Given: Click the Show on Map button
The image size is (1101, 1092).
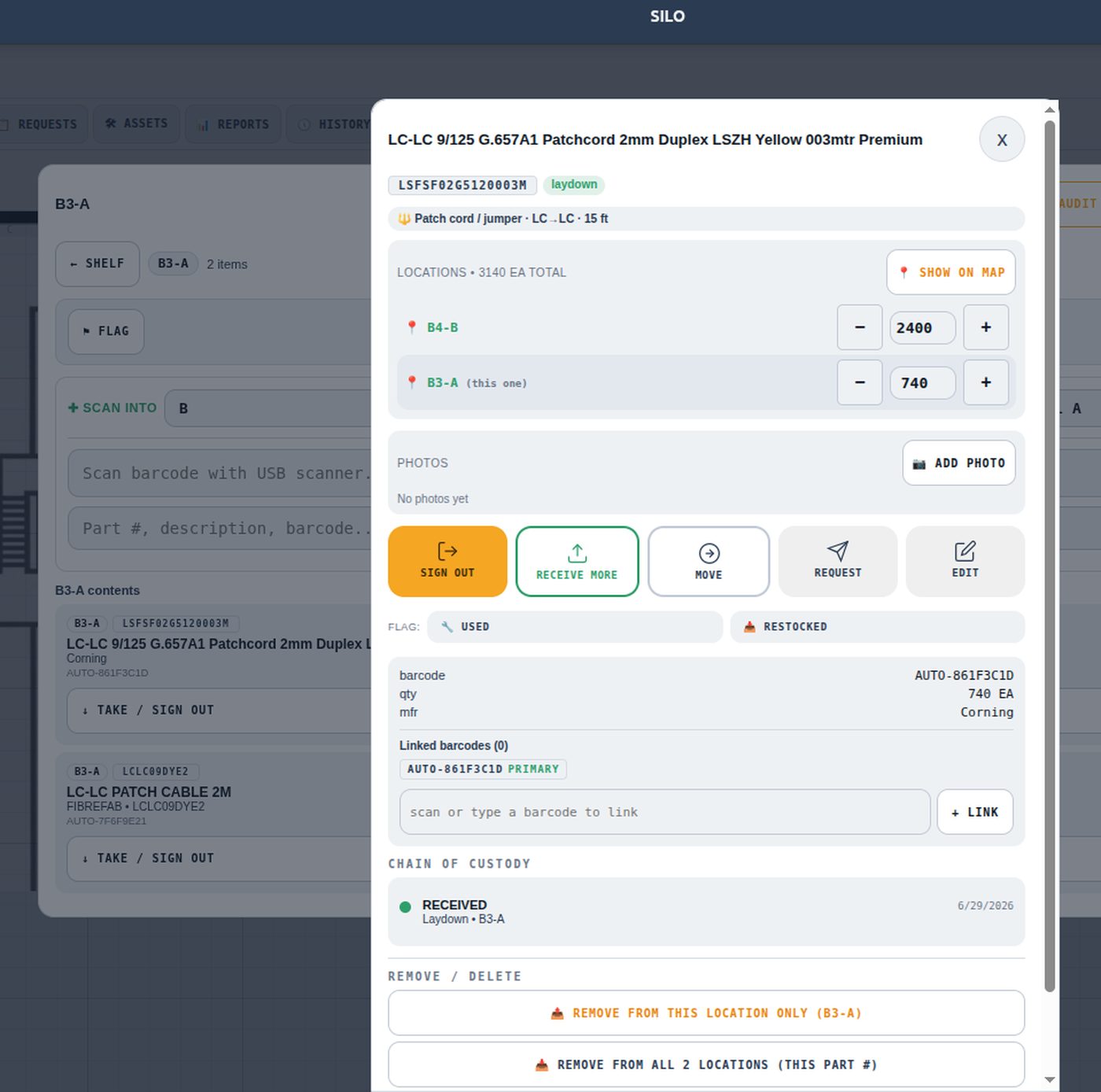Looking at the screenshot, I should click(951, 272).
